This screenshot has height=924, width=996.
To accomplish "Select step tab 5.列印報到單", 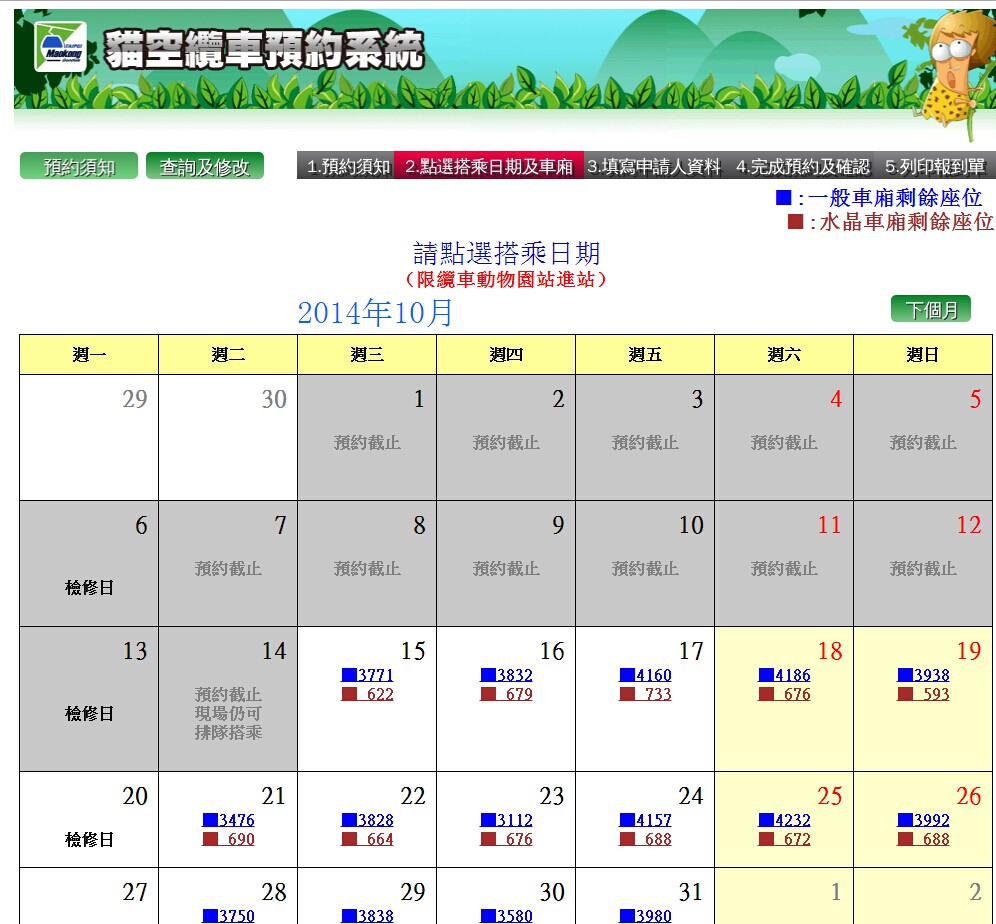I will [934, 166].
